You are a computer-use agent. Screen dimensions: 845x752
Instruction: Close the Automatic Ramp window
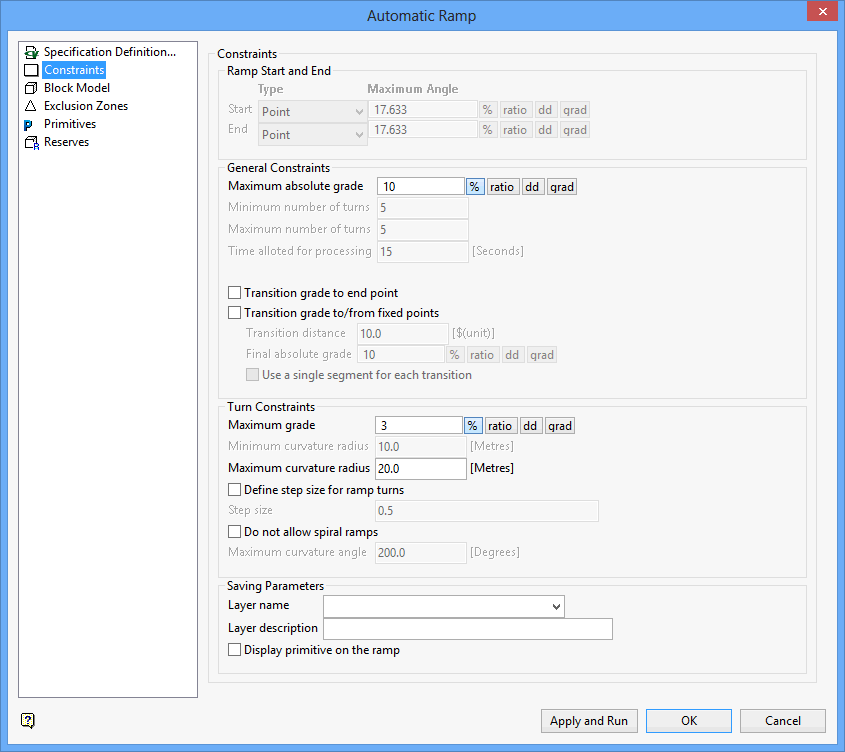pos(822,11)
